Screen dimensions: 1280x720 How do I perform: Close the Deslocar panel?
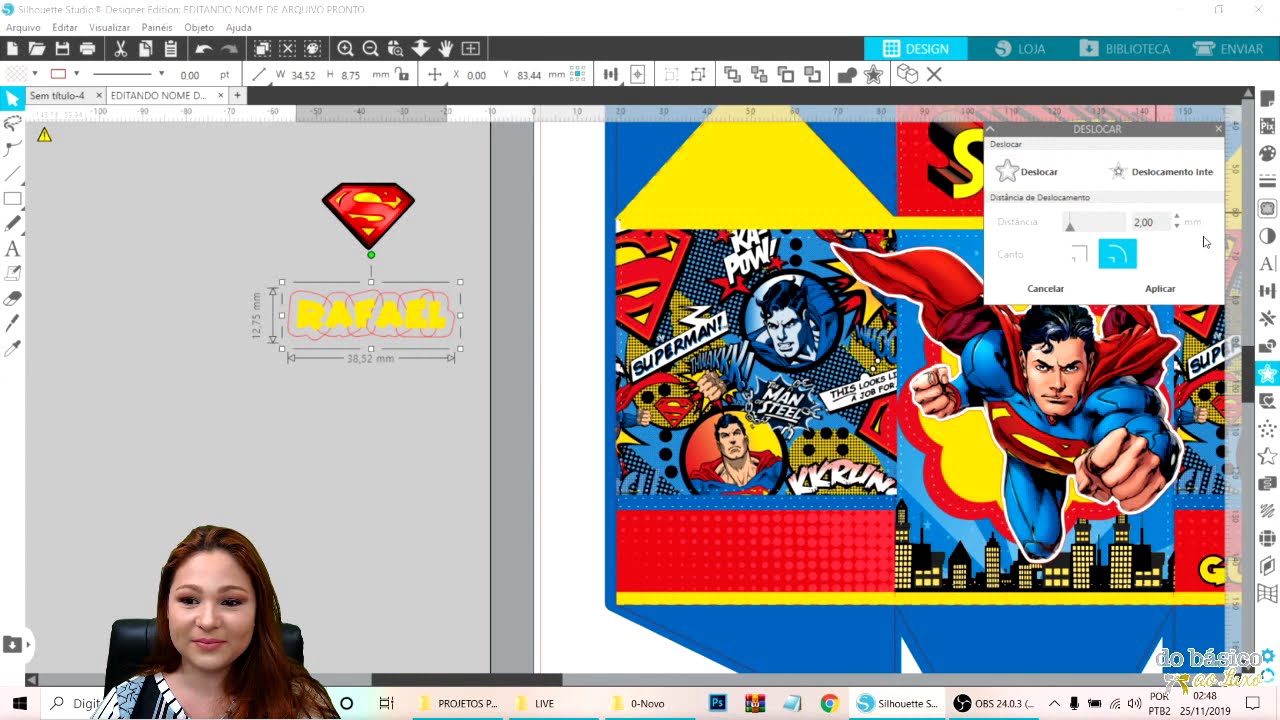(1218, 129)
